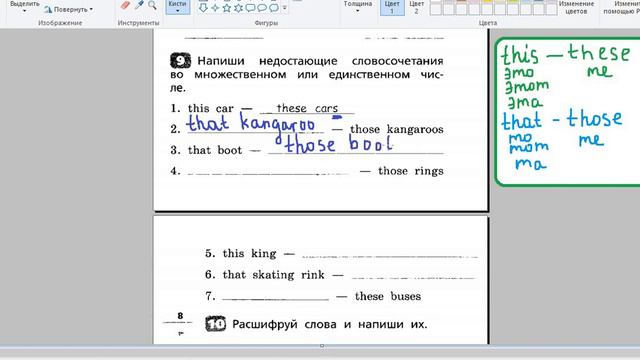
Task: Click the green handwritten 'this' in the note
Action: (x=520, y=55)
